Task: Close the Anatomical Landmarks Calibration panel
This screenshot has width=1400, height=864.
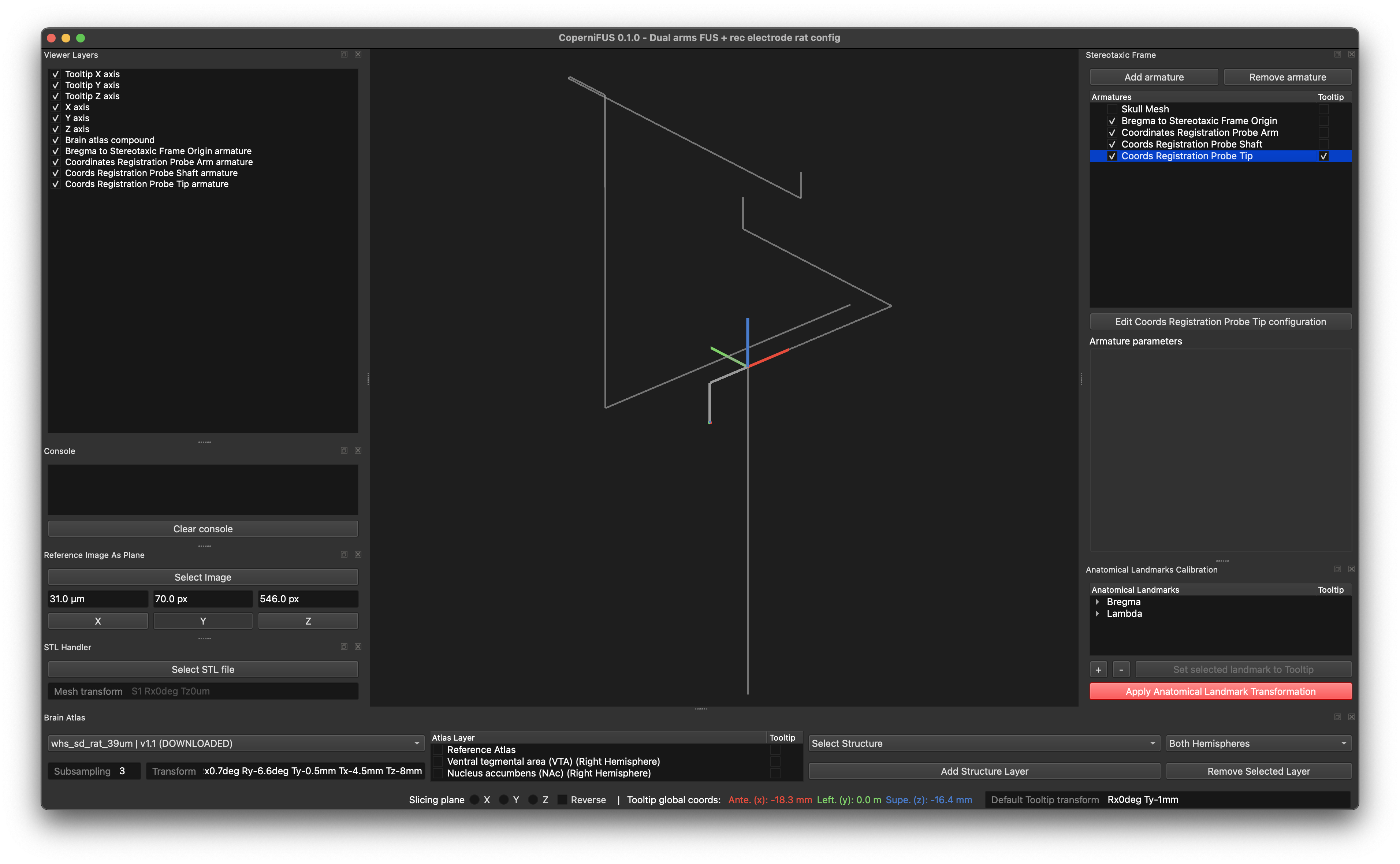Action: (1351, 569)
